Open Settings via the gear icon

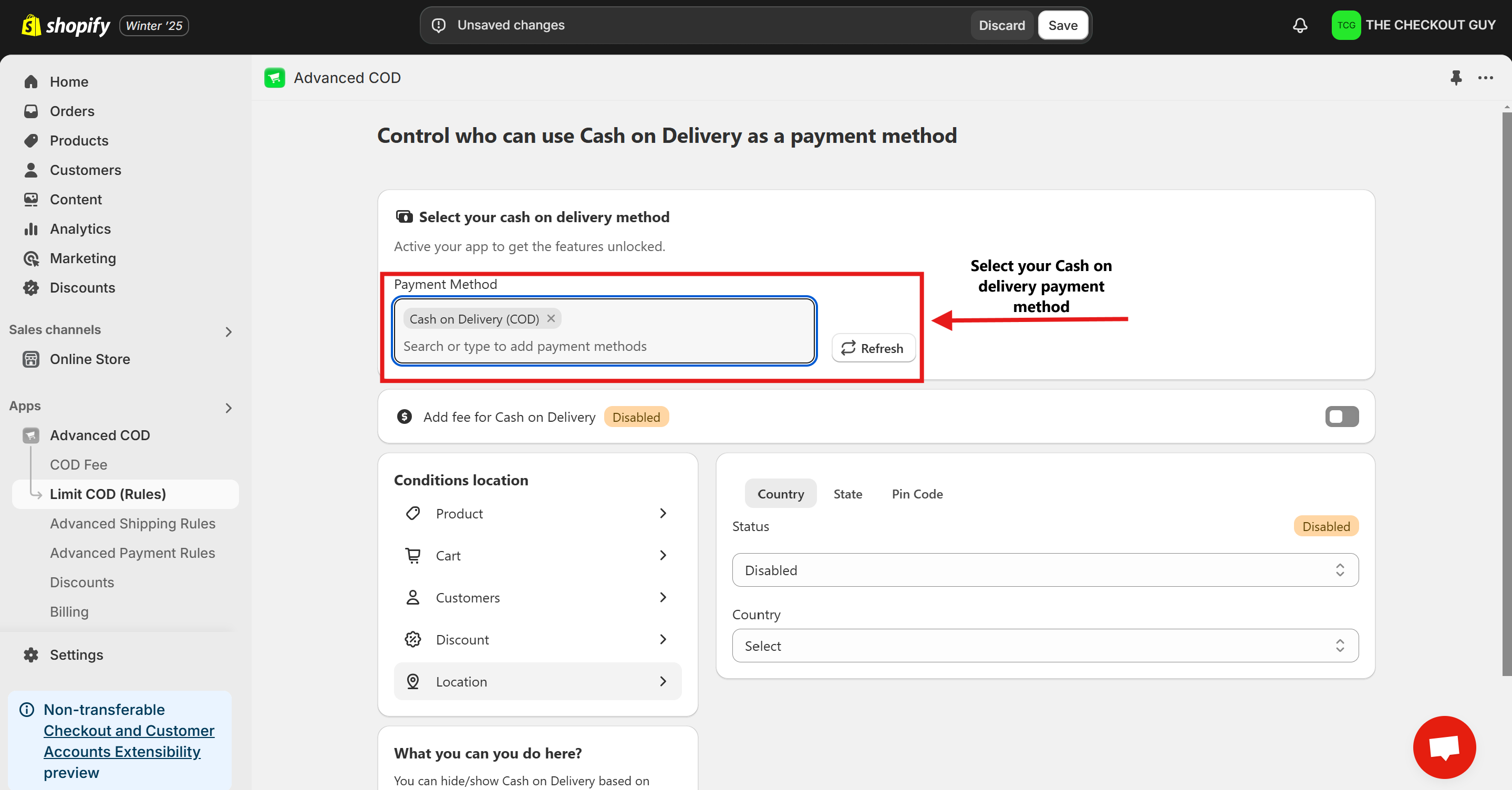pyautogui.click(x=31, y=654)
